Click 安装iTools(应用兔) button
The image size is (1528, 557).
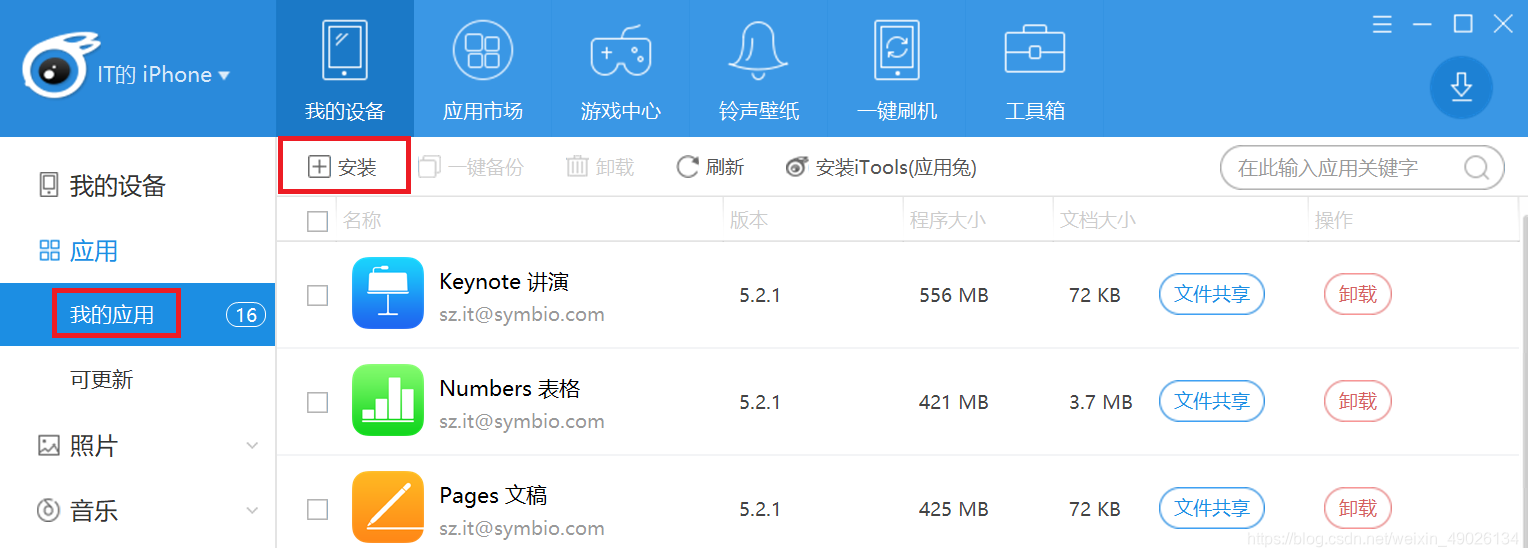[x=881, y=167]
